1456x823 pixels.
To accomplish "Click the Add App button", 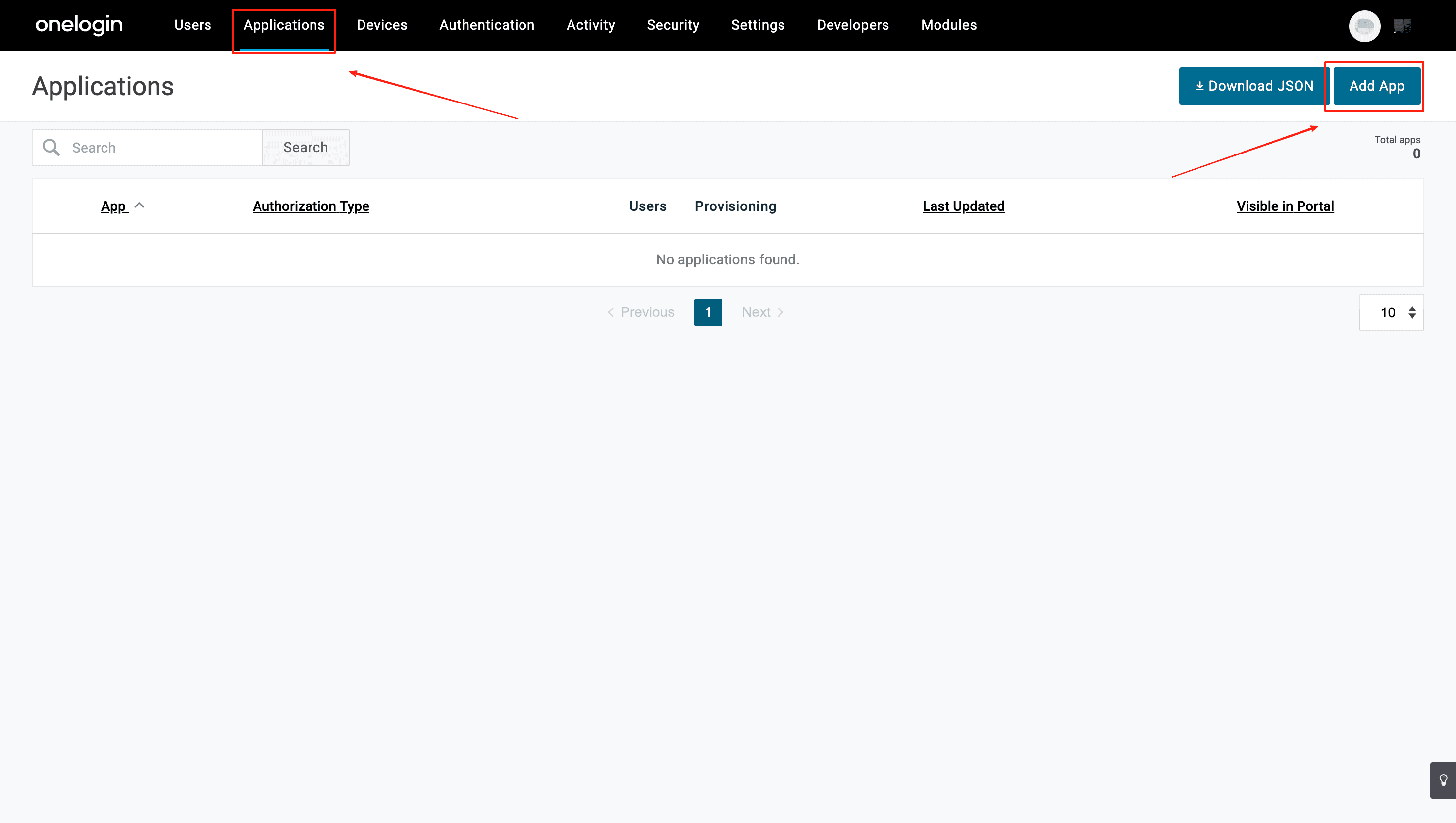I will (x=1376, y=86).
